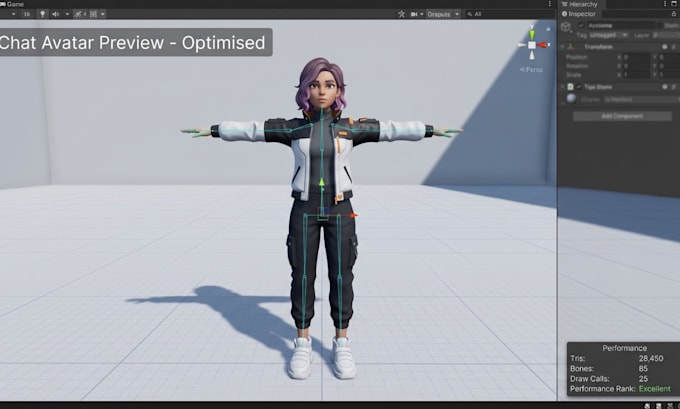
Task: Click the Rotation X field
Action: (x=636, y=66)
